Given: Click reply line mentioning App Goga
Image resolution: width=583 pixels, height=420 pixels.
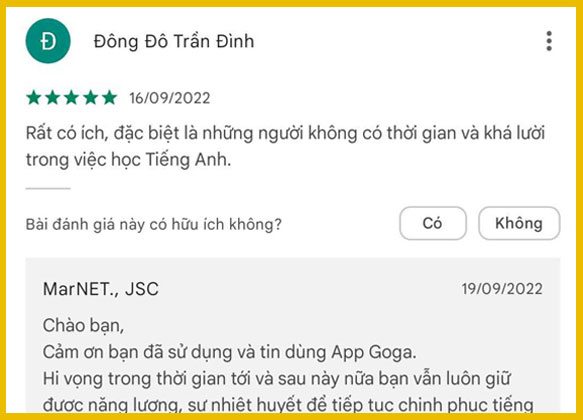Looking at the screenshot, I should coord(229,352).
